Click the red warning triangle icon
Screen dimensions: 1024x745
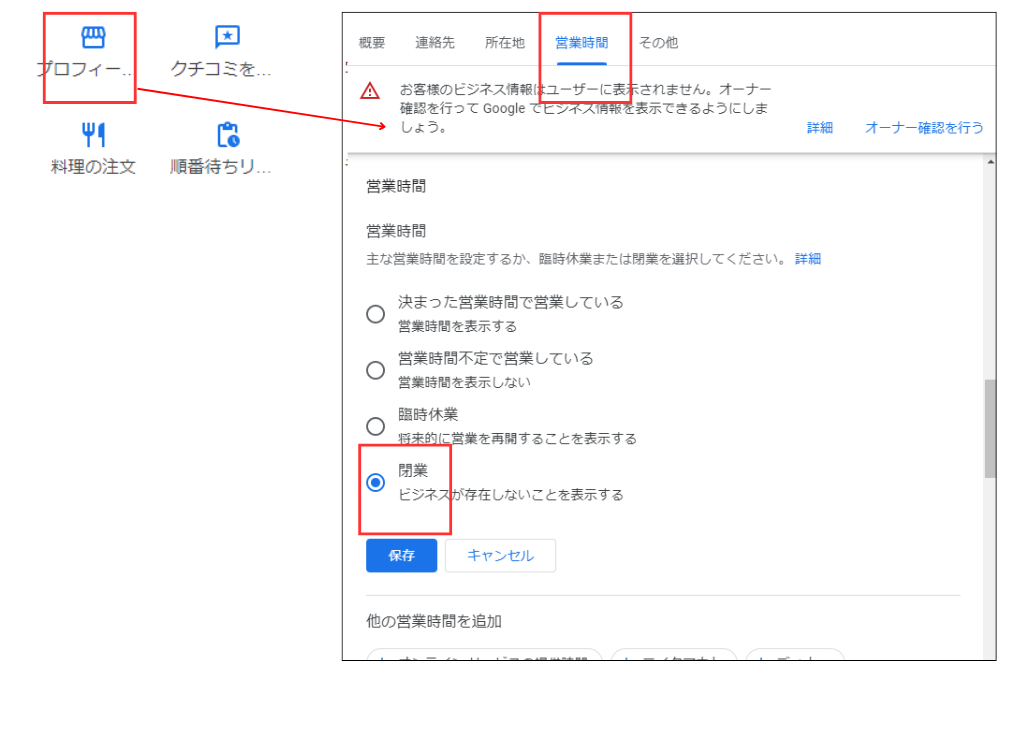[370, 90]
